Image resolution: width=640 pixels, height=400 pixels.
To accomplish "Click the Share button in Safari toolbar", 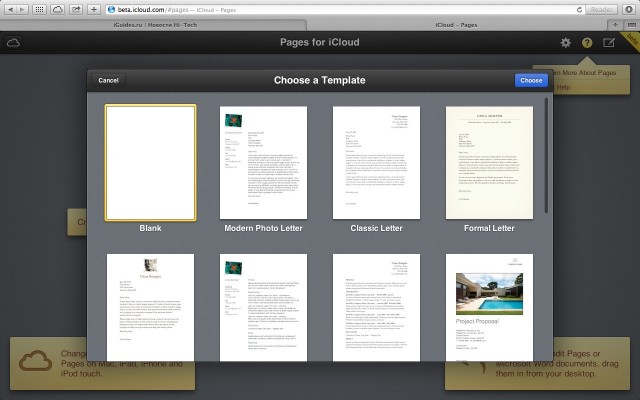I will (76, 9).
